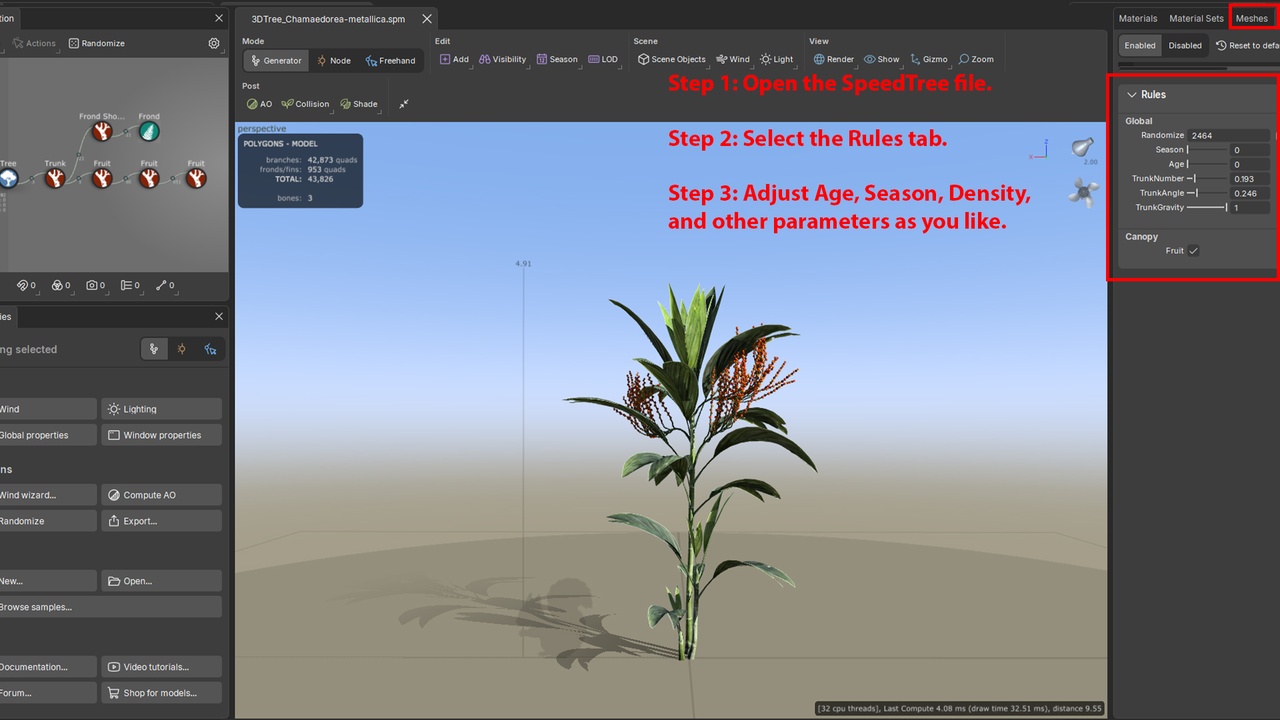Viewport: 1280px width, 720px height.
Task: Click the Add button in Edit group
Action: point(454,59)
